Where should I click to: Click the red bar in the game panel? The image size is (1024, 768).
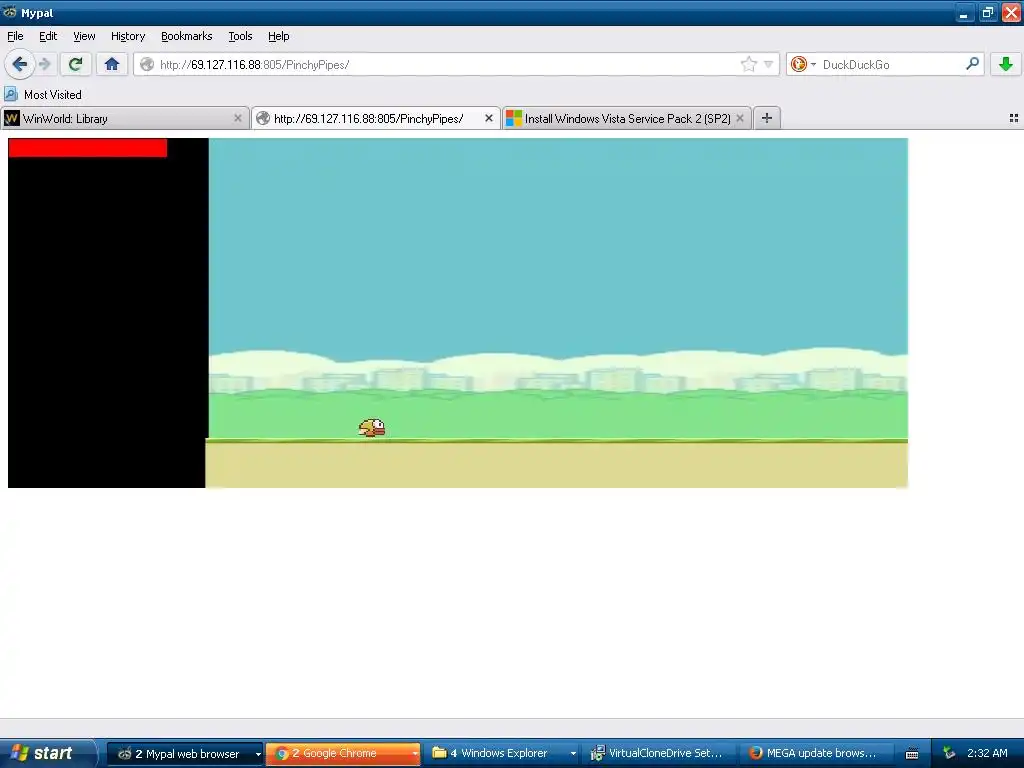(88, 148)
